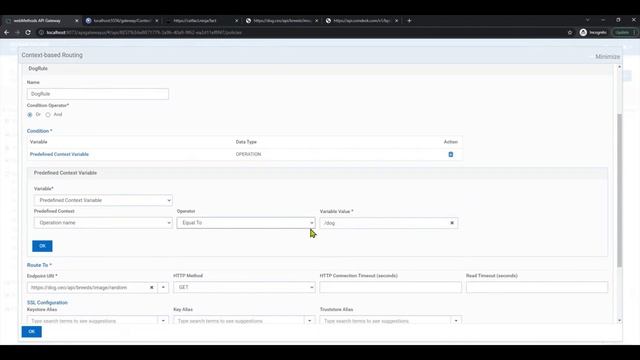Confirm condition with the upper OK button

[x=42, y=246]
